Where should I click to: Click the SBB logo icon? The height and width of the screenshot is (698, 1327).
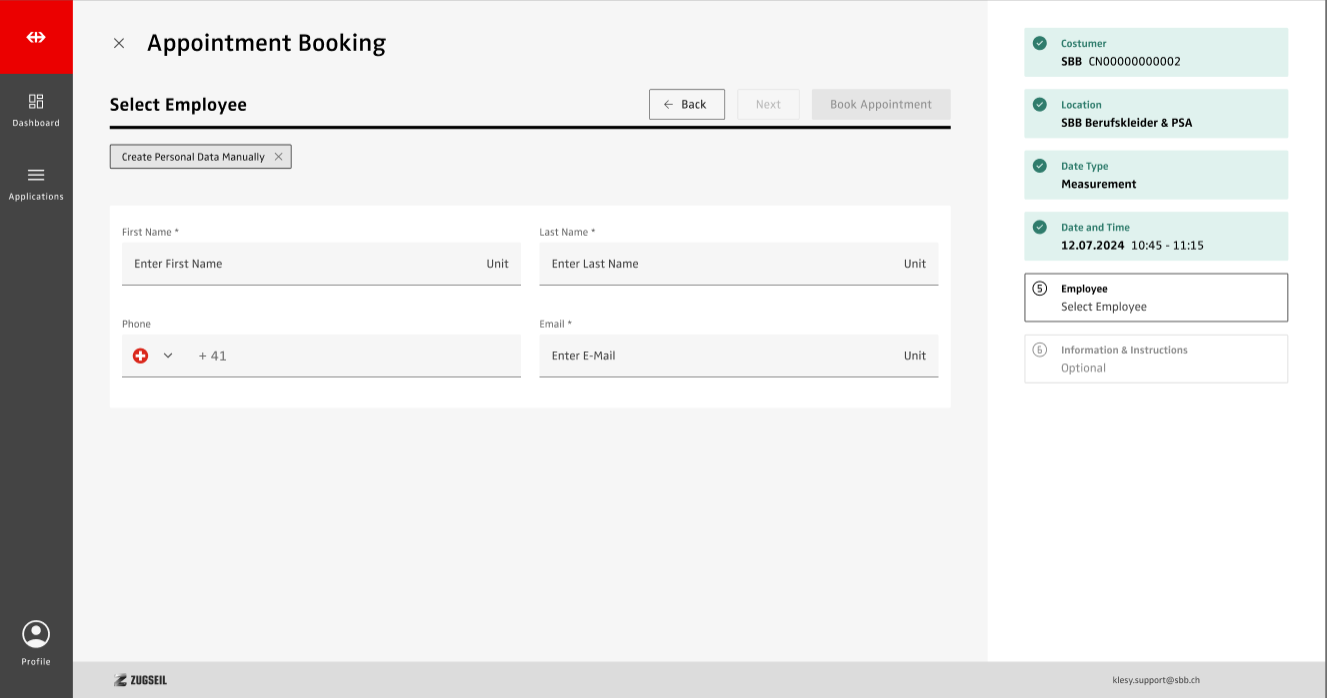(36, 37)
